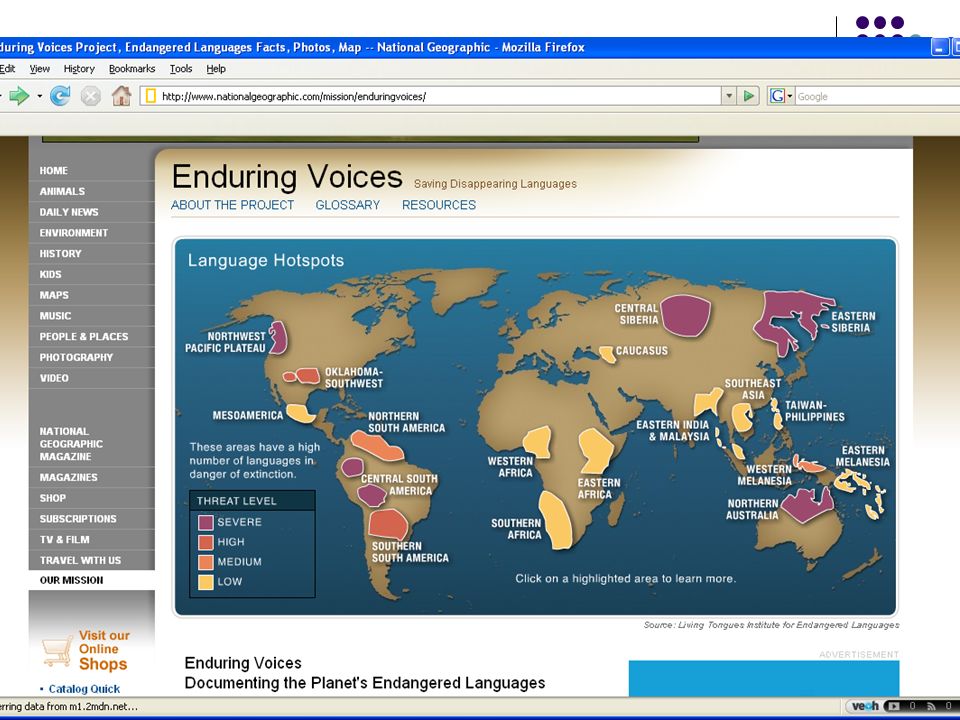Screen dimensions: 960x720
Task: Click the blue advertisement banner
Action: coord(763,678)
